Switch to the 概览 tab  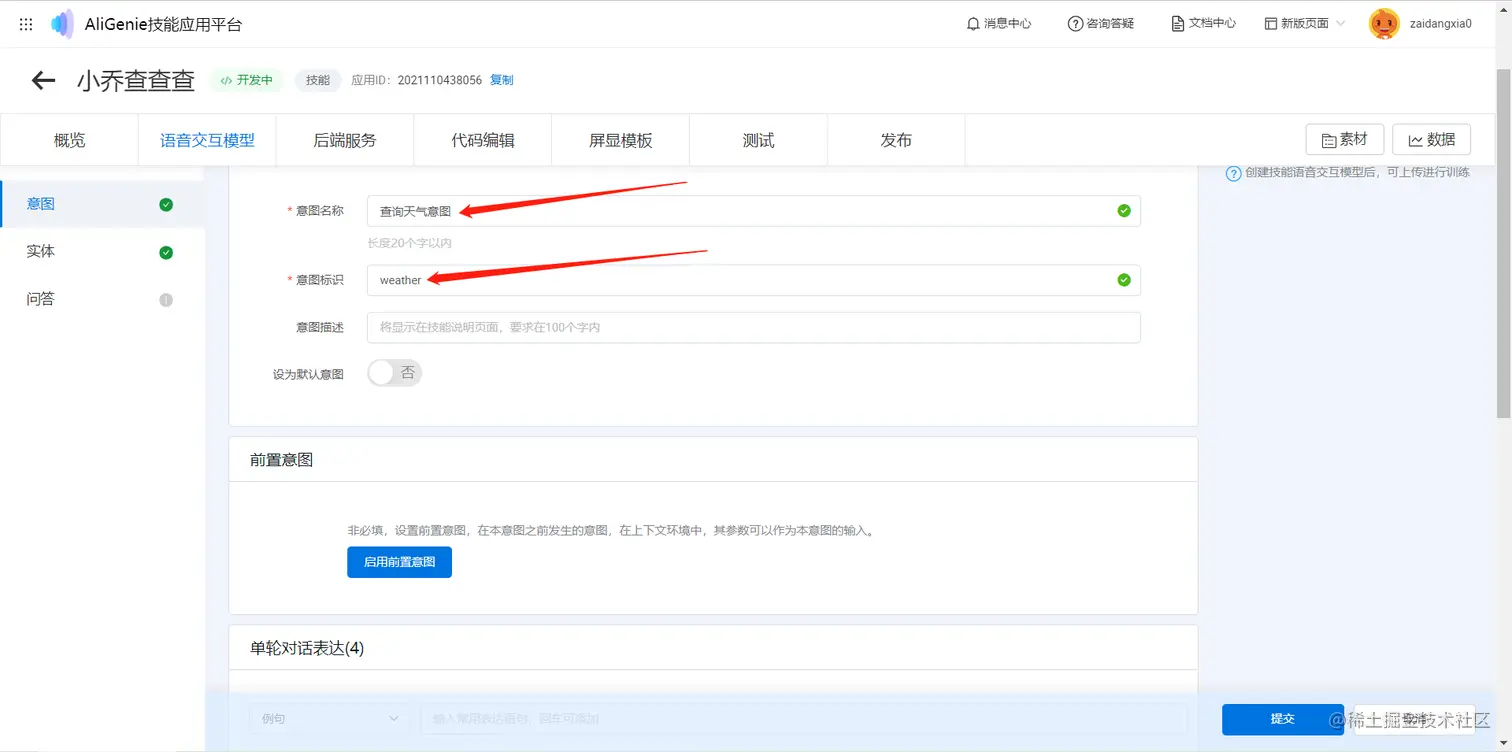click(x=69, y=140)
